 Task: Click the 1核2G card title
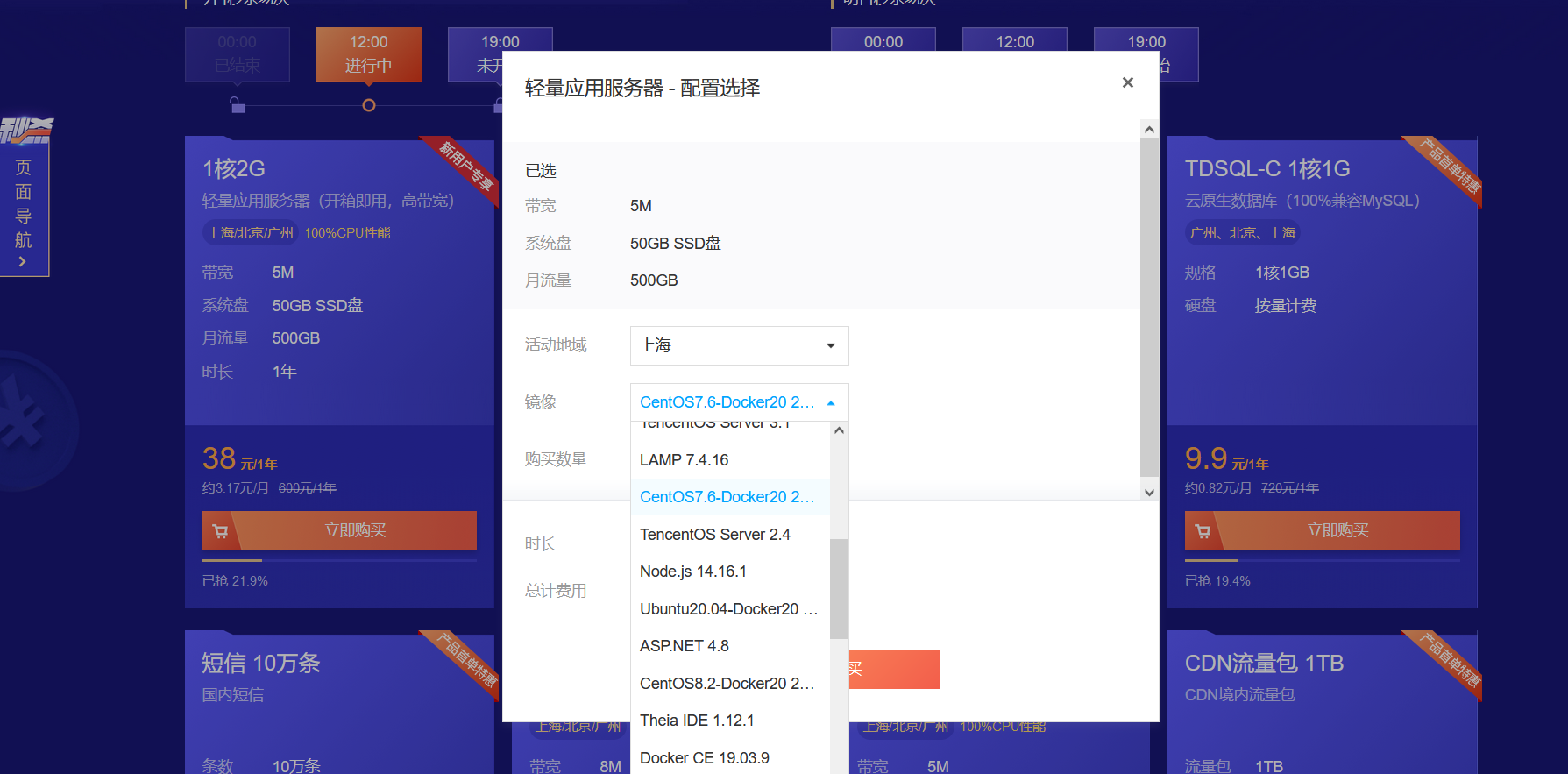point(234,168)
